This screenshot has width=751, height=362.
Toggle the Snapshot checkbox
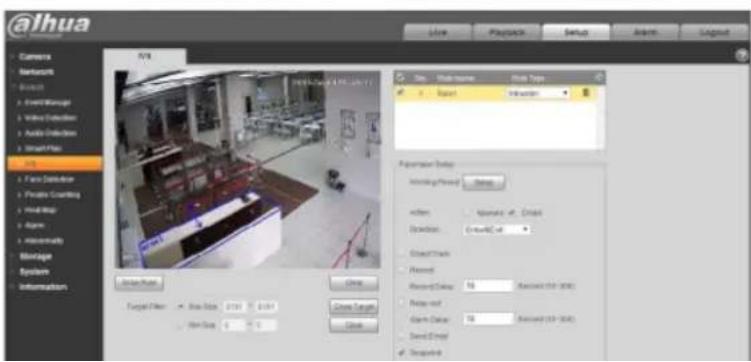[401, 353]
